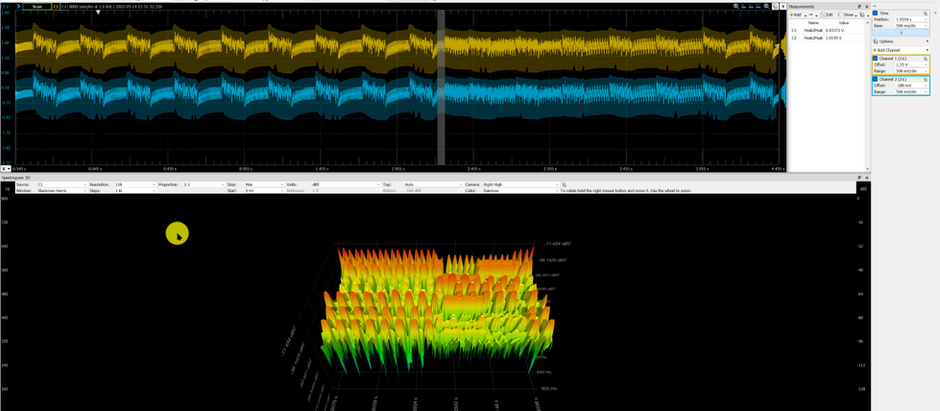Click the Name column header in Measurements
Screen dimensions: 940x411
coord(814,22)
